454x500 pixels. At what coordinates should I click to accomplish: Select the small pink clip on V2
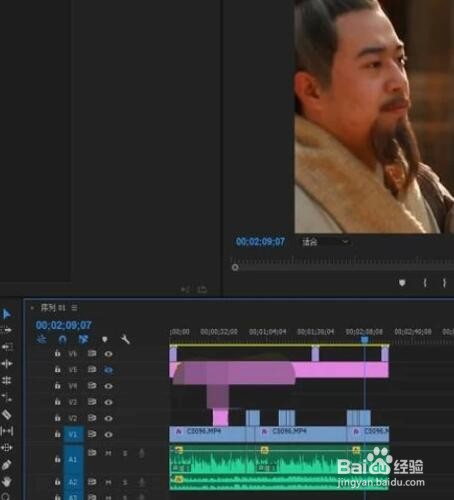[220, 418]
